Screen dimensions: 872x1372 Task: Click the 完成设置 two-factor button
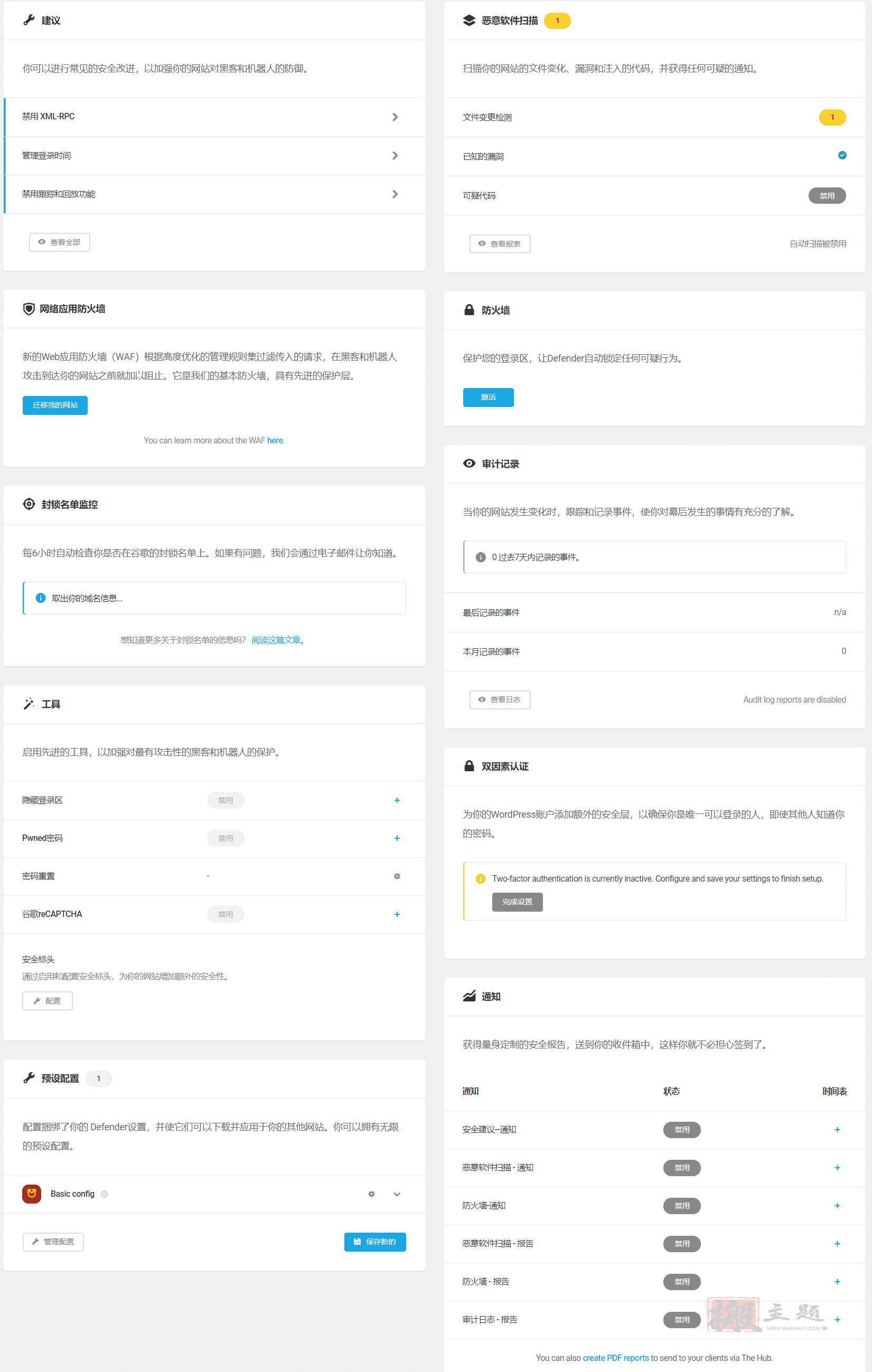tap(517, 902)
